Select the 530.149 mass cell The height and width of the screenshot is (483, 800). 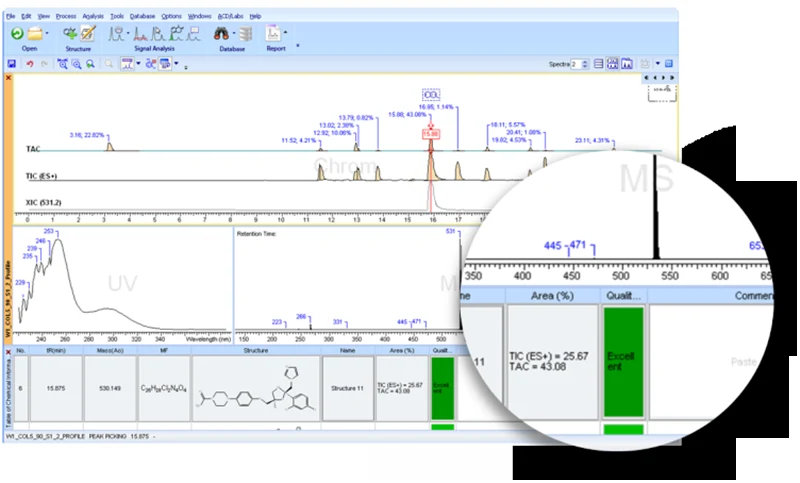click(110, 388)
